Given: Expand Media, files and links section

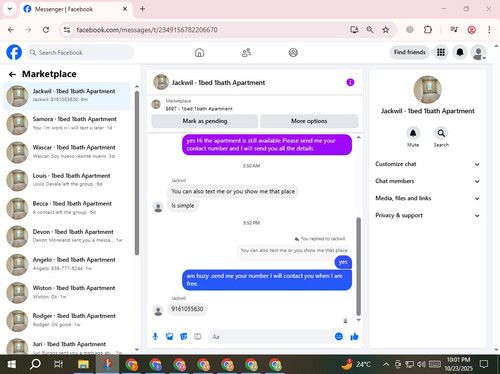Looking at the screenshot, I should point(428,198).
